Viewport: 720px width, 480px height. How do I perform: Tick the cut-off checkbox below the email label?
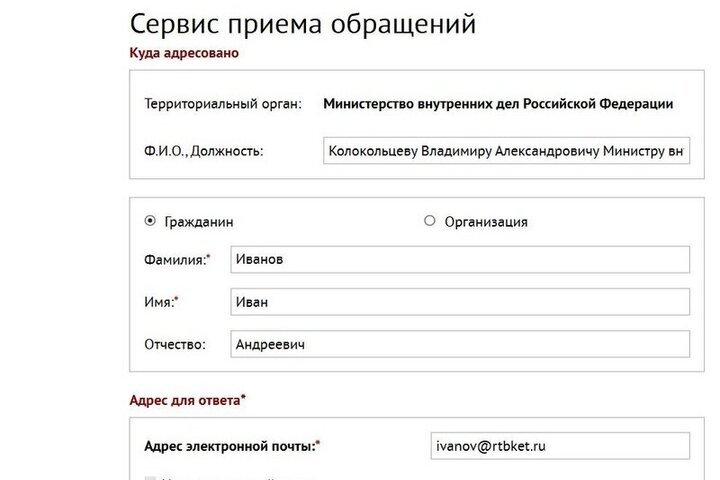(x=151, y=477)
